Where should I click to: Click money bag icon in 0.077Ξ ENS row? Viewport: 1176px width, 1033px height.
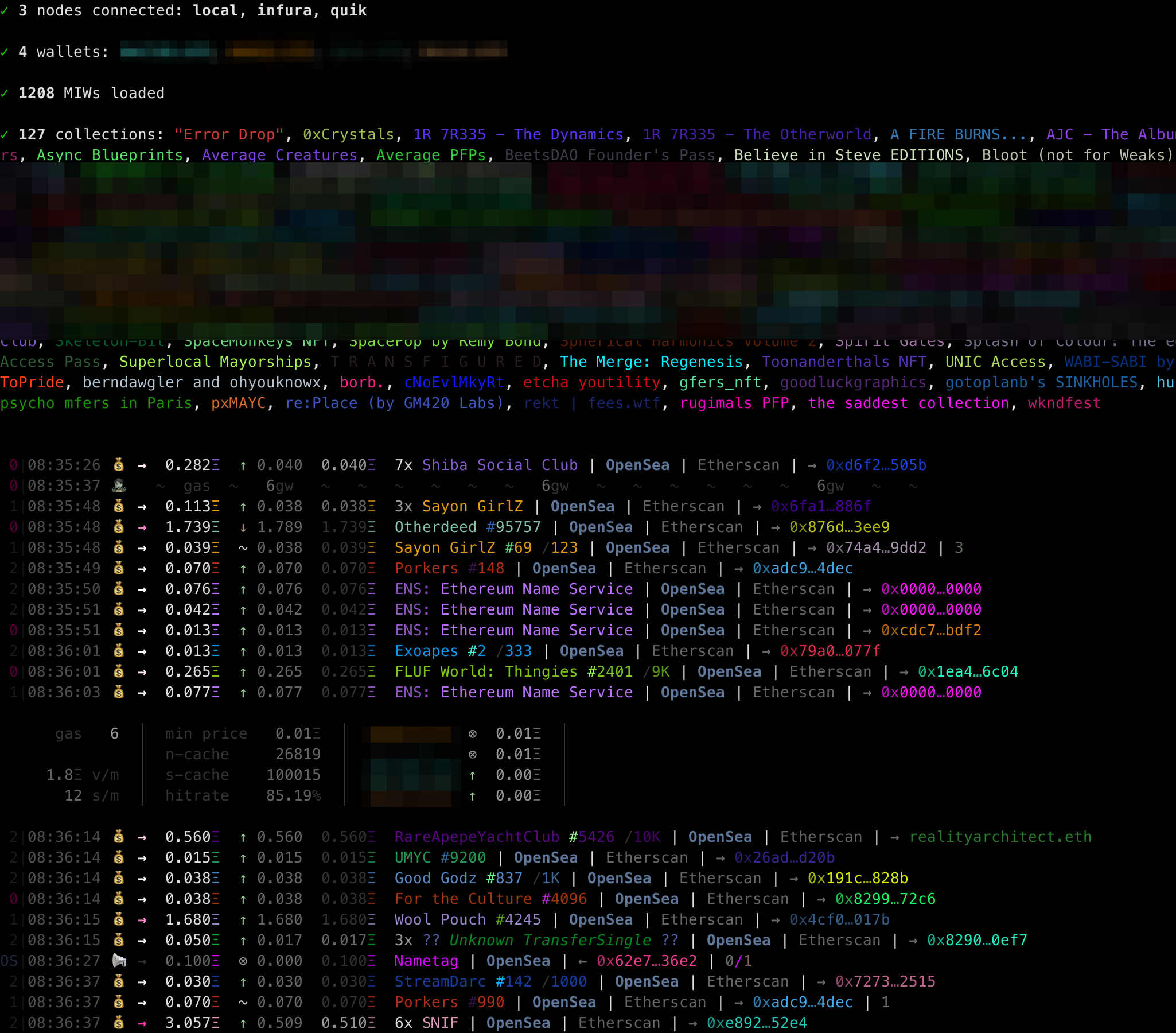coord(119,692)
